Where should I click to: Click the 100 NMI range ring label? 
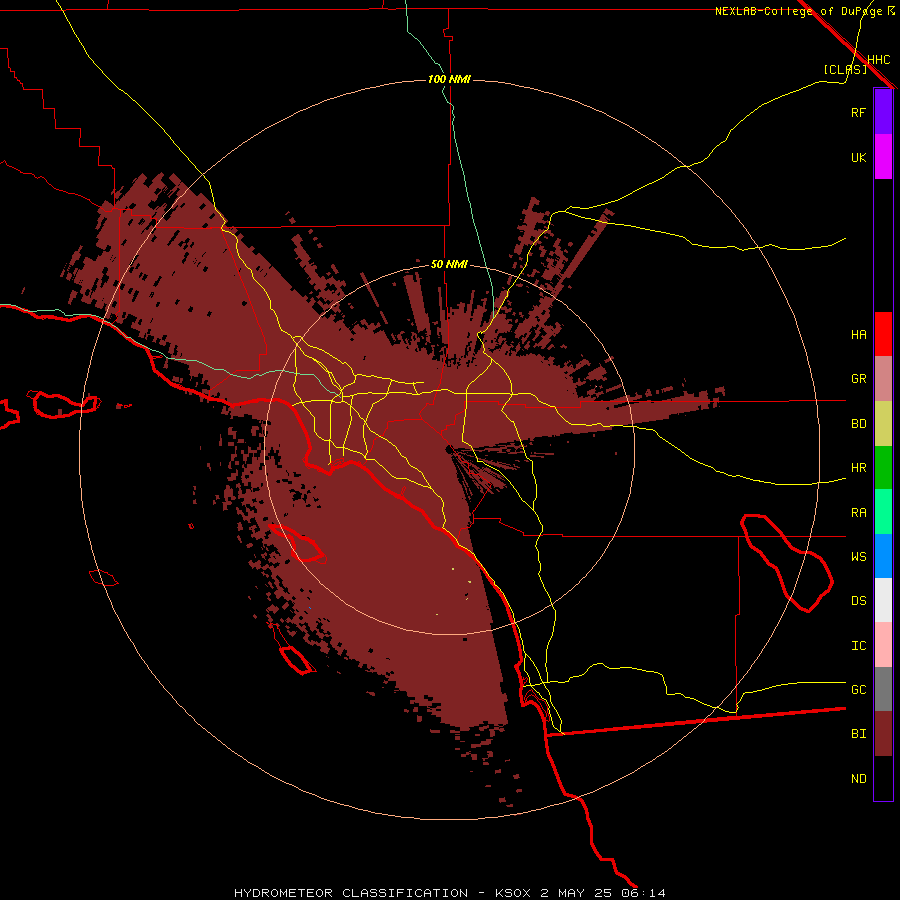[x=449, y=79]
